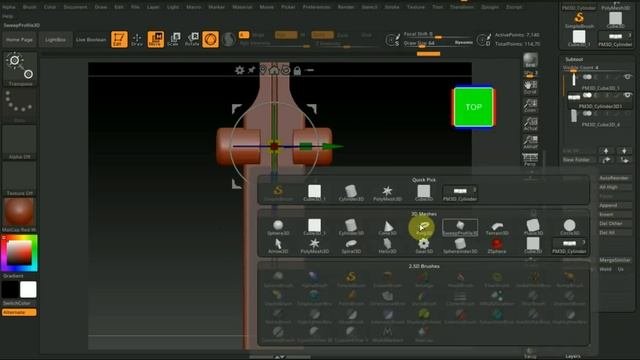
Task: Choose Cylinder3D from Quick Pick
Action: click(351, 193)
